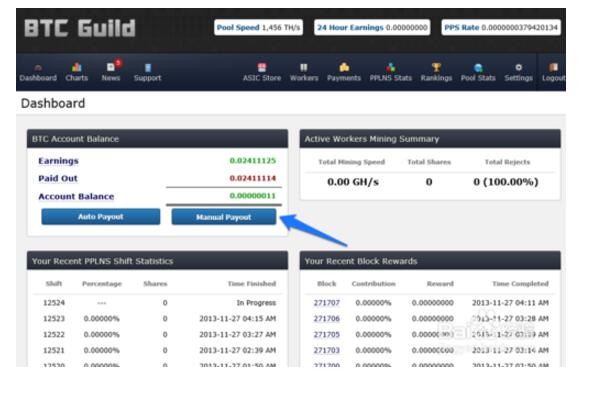Click the Percentage column header

click(x=102, y=284)
